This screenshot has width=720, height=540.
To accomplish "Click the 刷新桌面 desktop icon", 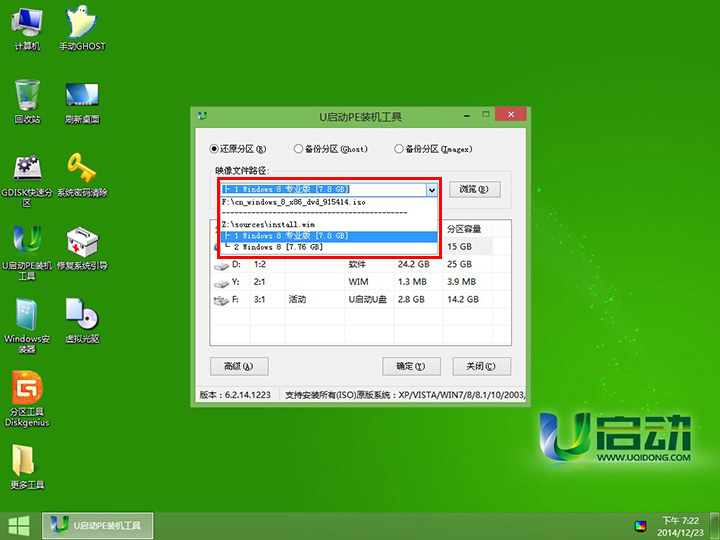I will click(x=82, y=101).
